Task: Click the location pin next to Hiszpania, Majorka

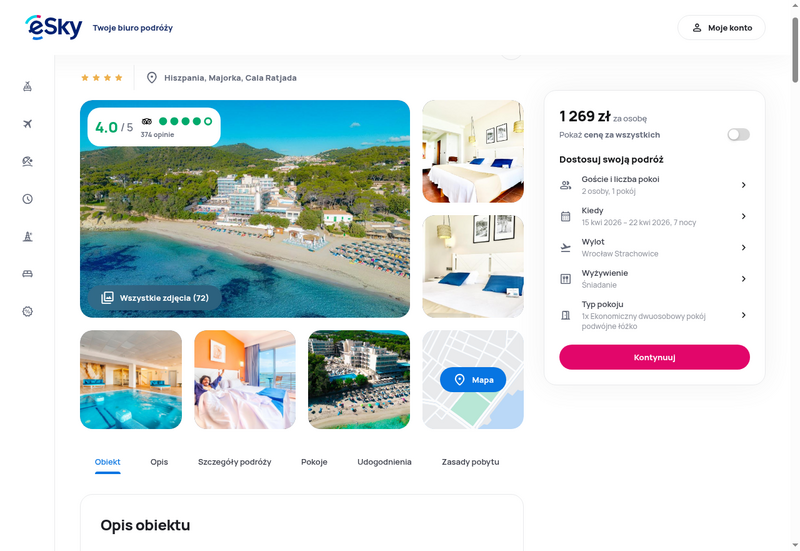Action: click(x=152, y=78)
